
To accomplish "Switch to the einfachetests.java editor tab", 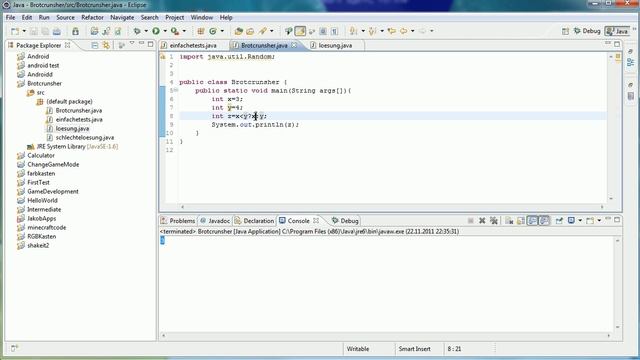I will coord(193,45).
